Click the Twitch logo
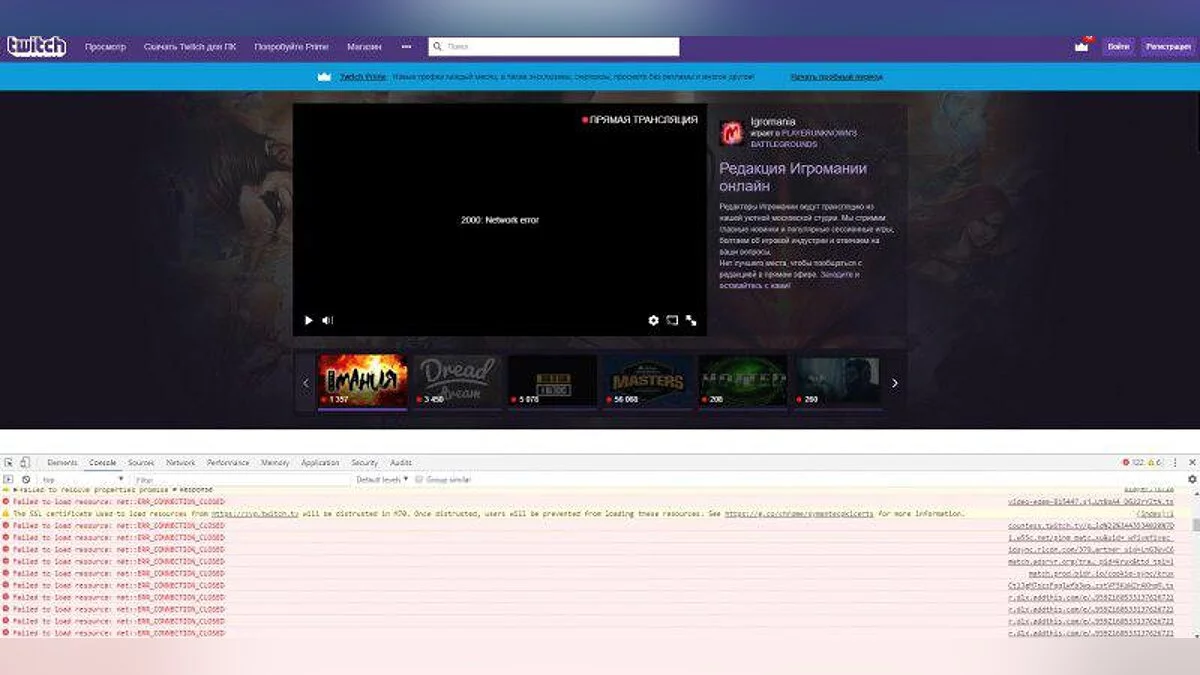This screenshot has width=1200, height=675. click(x=36, y=46)
